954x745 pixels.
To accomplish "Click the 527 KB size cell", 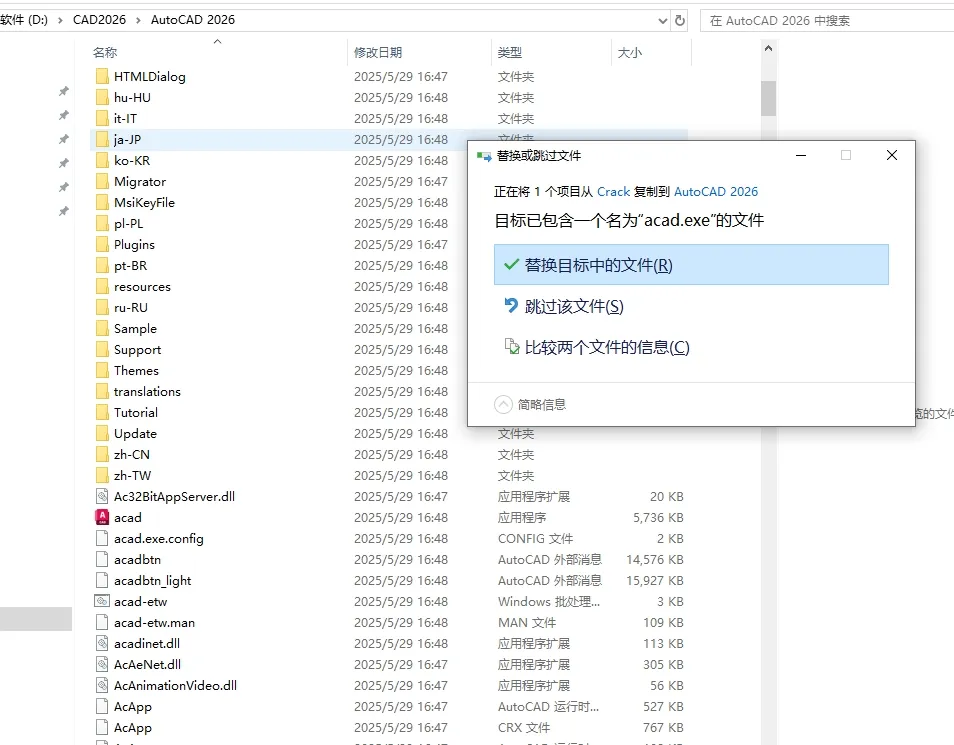I will tap(663, 707).
